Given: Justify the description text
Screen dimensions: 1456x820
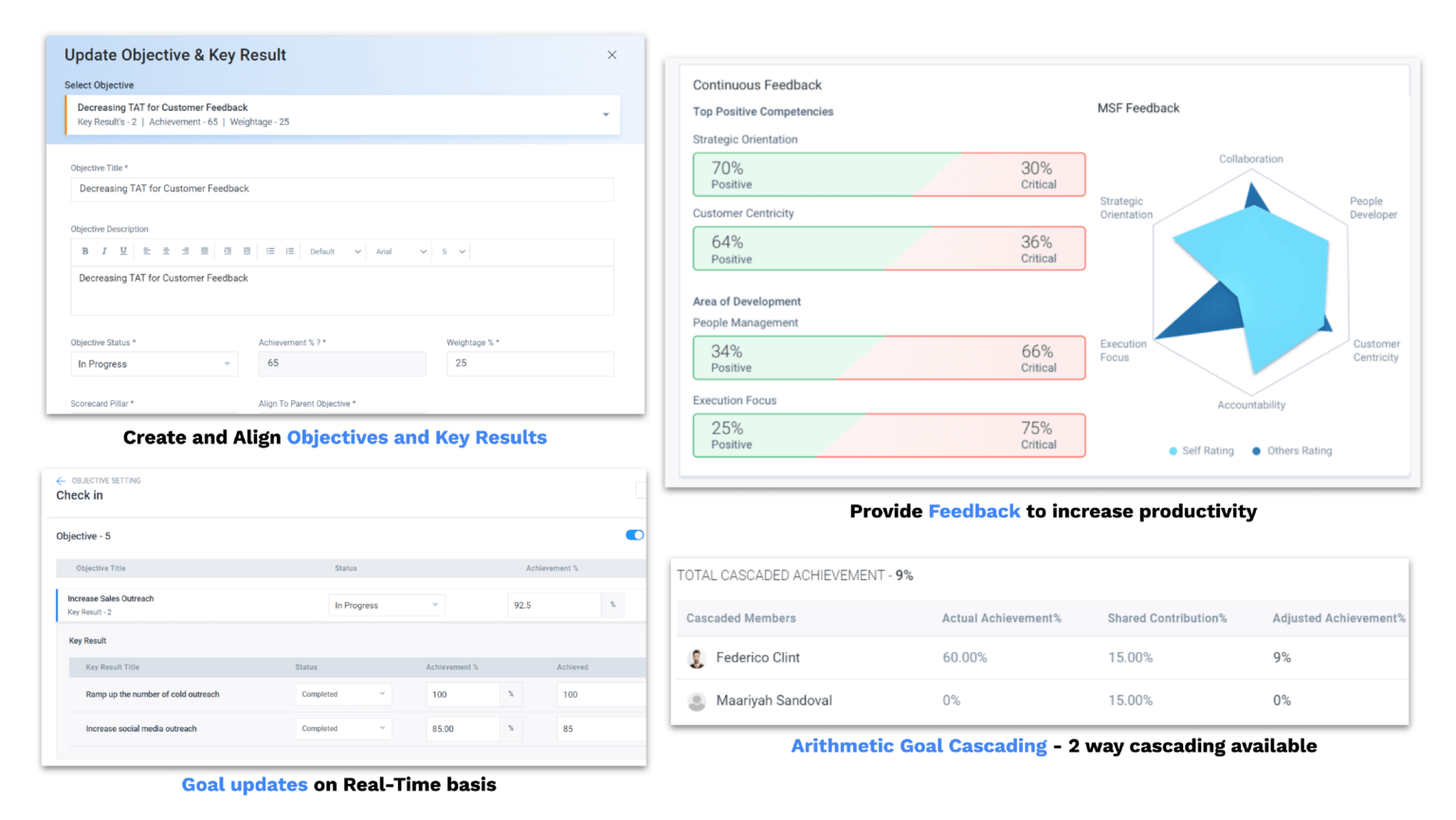Looking at the screenshot, I should click(x=205, y=251).
